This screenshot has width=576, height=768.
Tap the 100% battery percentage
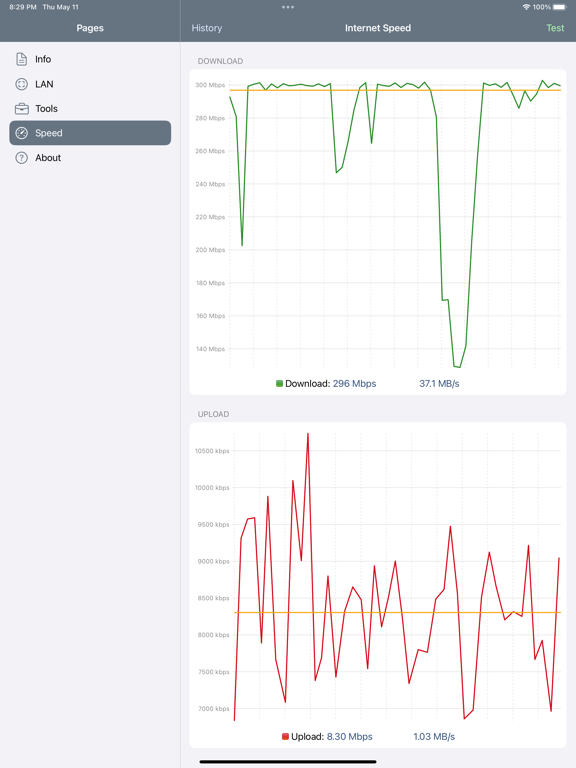[542, 7]
